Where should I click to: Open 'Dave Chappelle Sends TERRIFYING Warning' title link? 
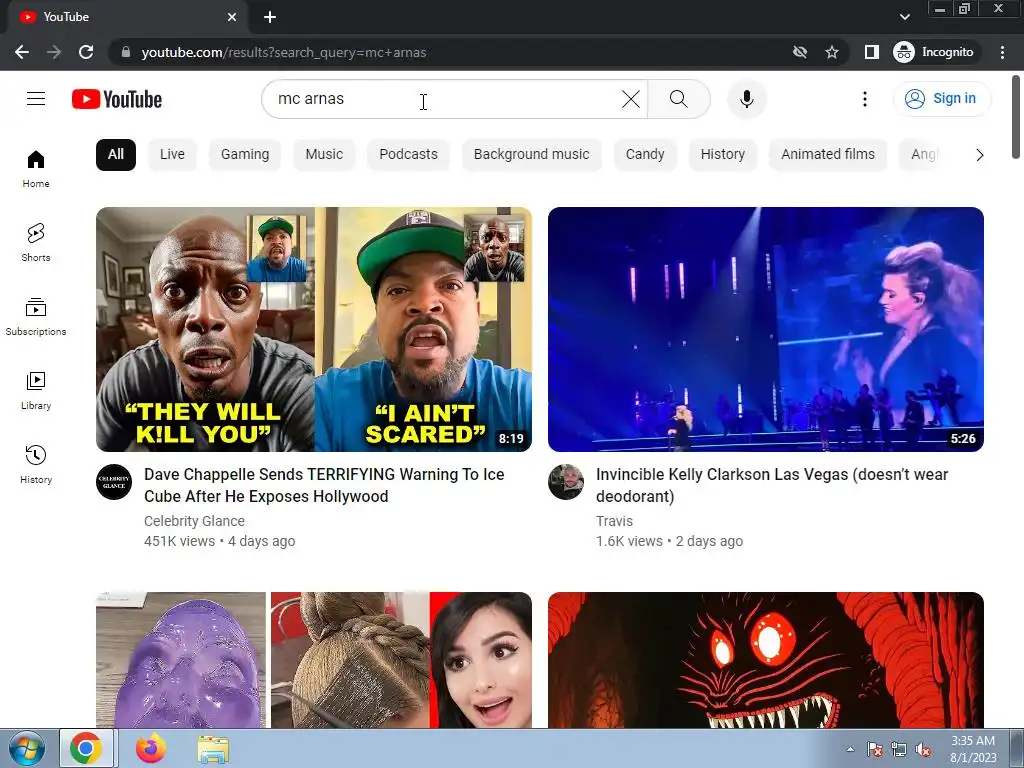pyautogui.click(x=324, y=485)
